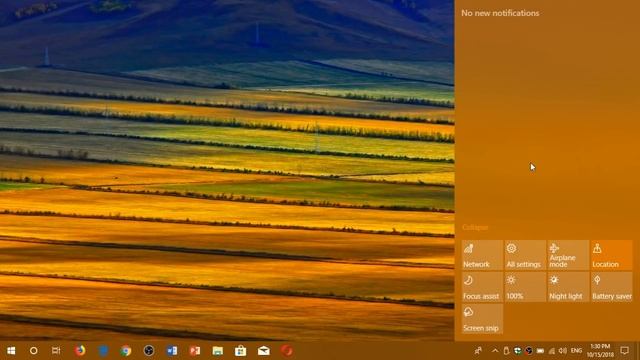Open the red swirl app on taskbar
The width and height of the screenshot is (640, 360).
(287, 351)
